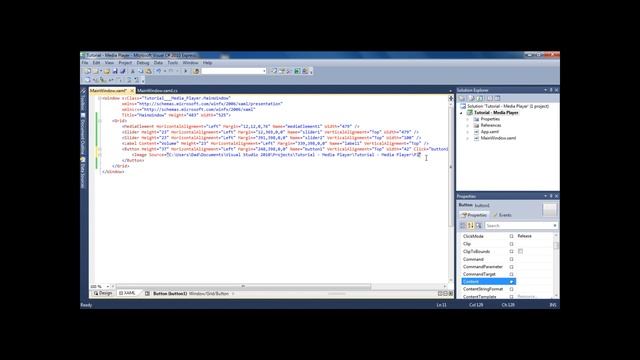Open the Edit menu
The image size is (640, 360).
tap(96, 63)
